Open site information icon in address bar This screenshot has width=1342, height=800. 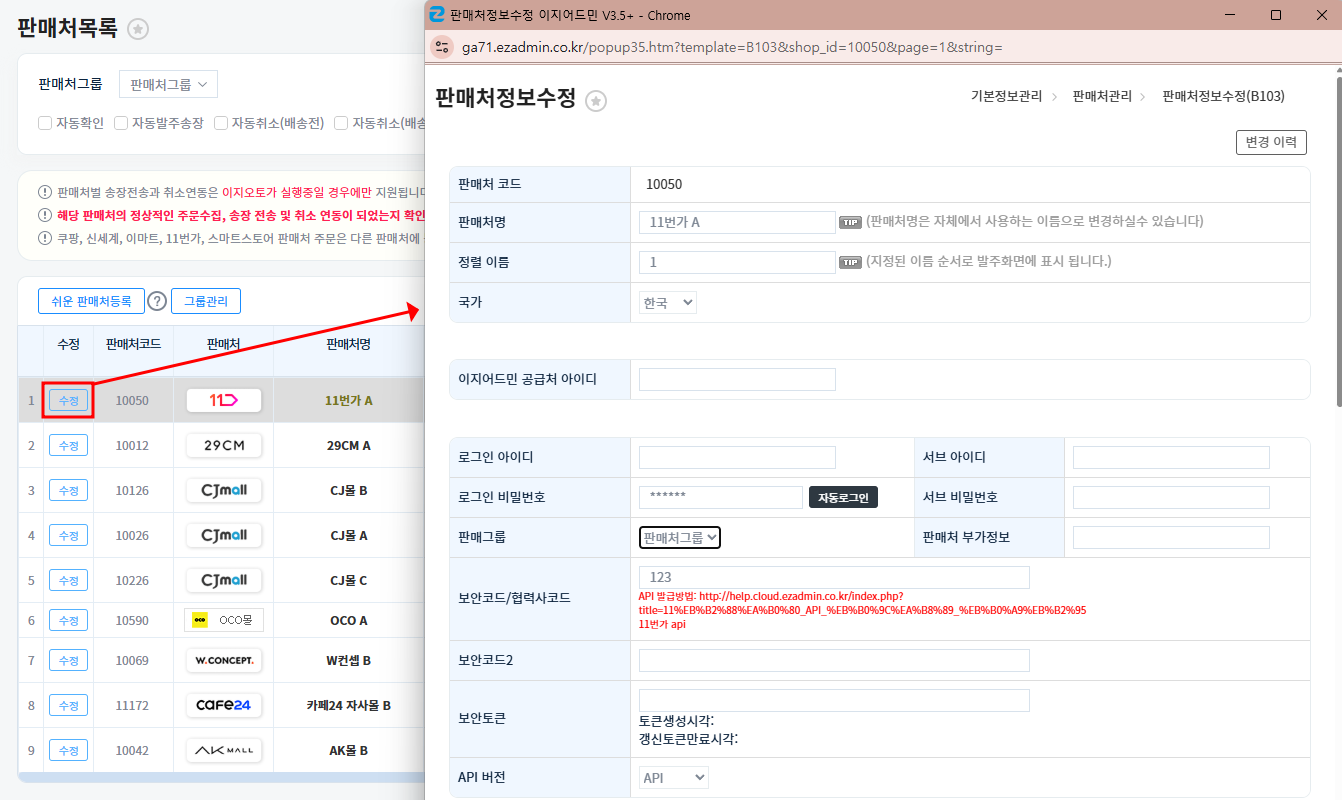(443, 47)
